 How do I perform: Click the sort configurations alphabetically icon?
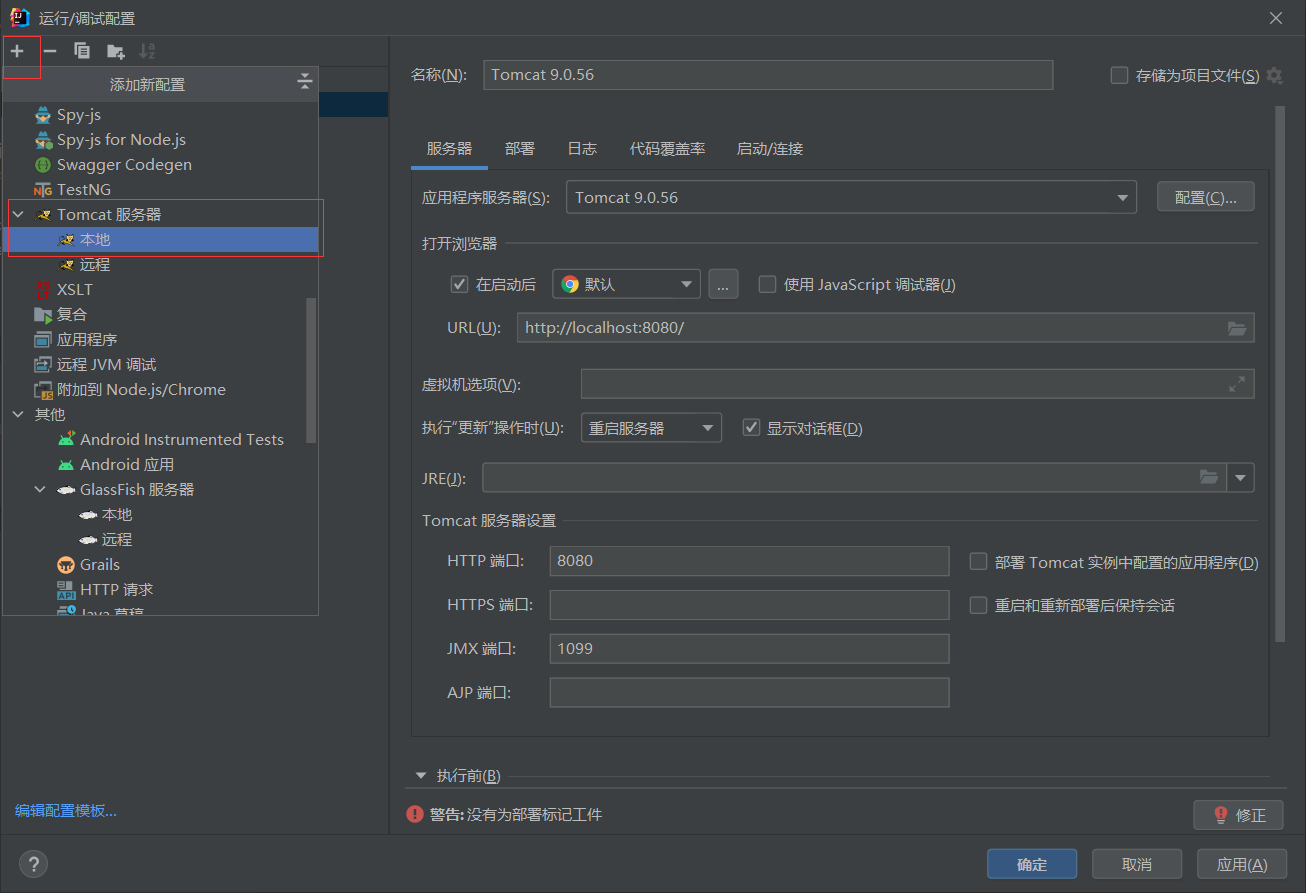[x=148, y=51]
